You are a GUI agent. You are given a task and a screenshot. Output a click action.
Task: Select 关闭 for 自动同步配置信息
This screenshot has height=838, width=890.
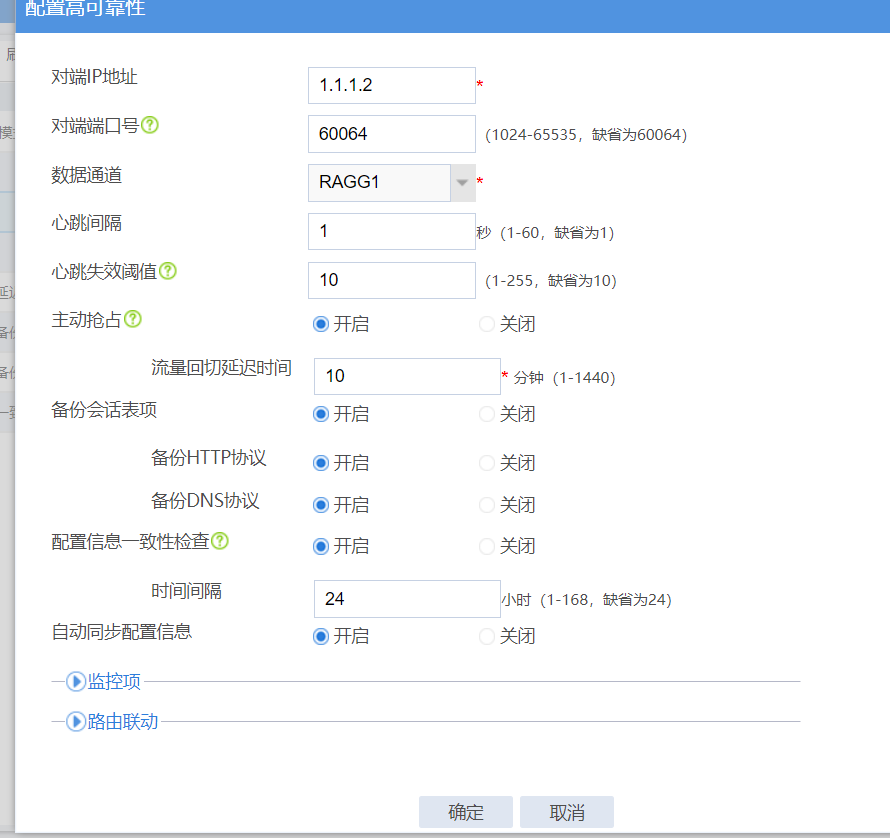486,636
